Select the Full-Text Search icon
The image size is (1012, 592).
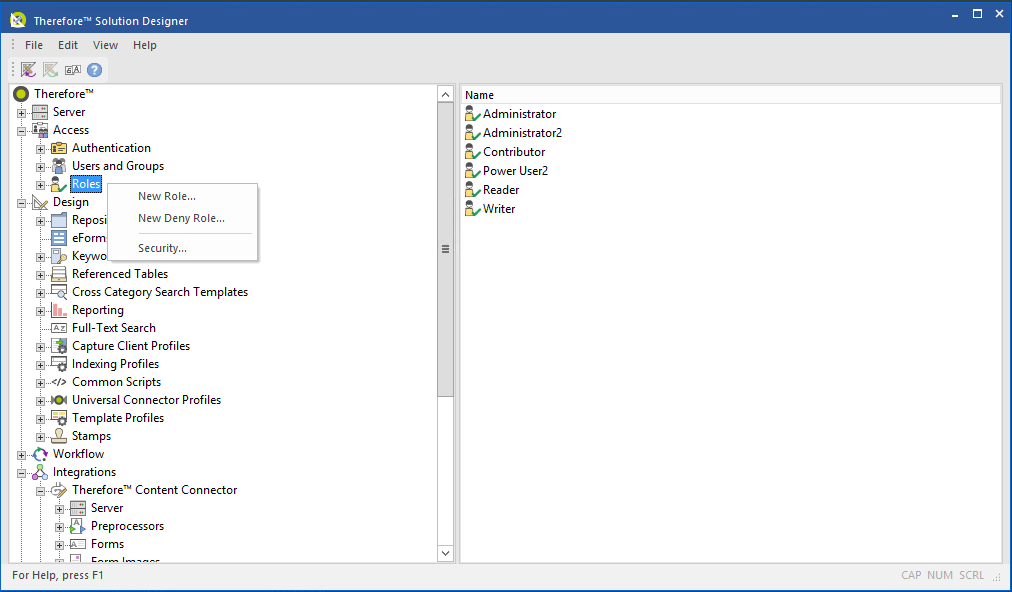[x=59, y=327]
